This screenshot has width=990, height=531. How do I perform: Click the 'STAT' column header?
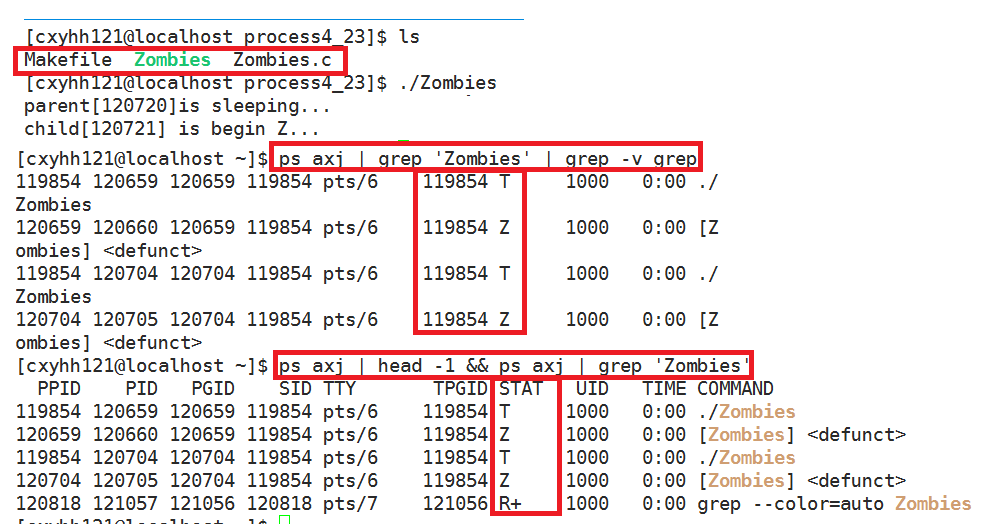pos(521,388)
